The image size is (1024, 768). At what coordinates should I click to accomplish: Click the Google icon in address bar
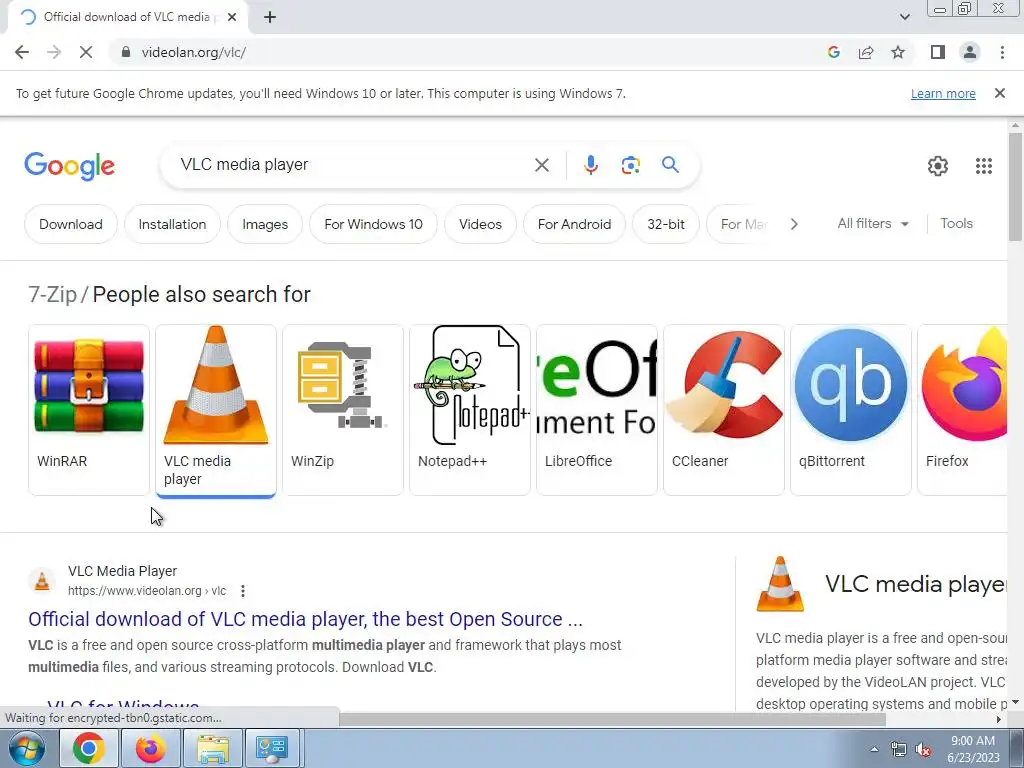pos(833,52)
